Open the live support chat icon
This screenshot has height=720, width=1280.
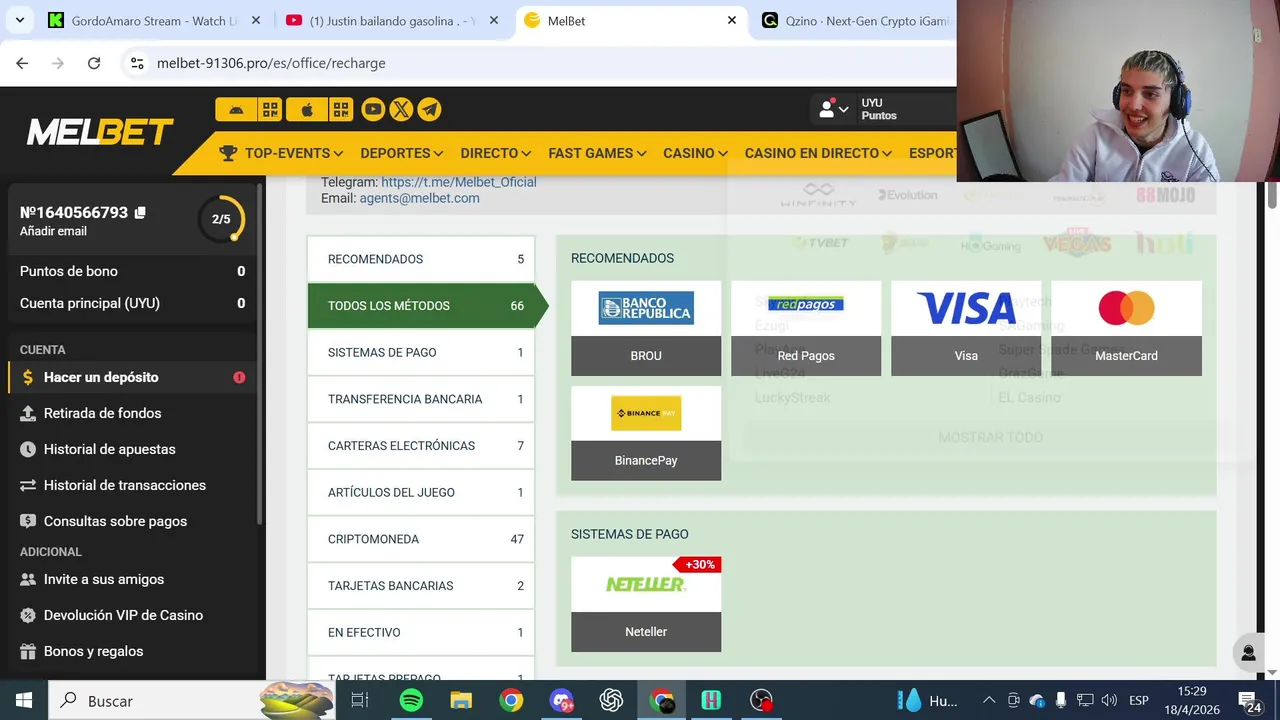coord(1248,653)
